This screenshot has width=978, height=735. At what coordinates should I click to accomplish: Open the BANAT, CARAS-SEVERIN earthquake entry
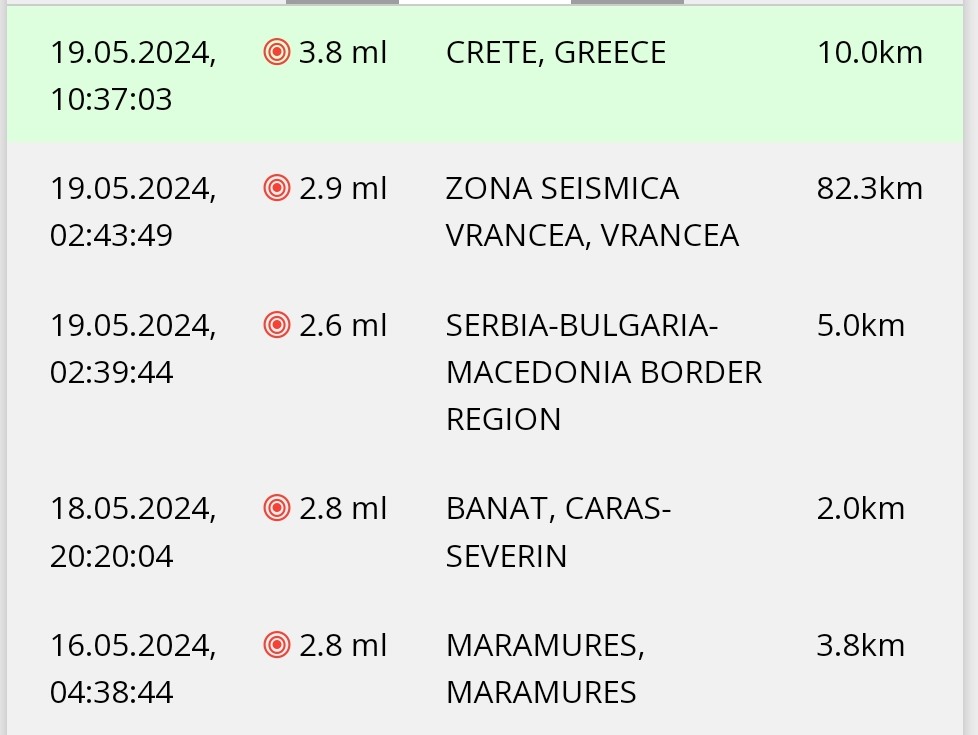coord(557,532)
